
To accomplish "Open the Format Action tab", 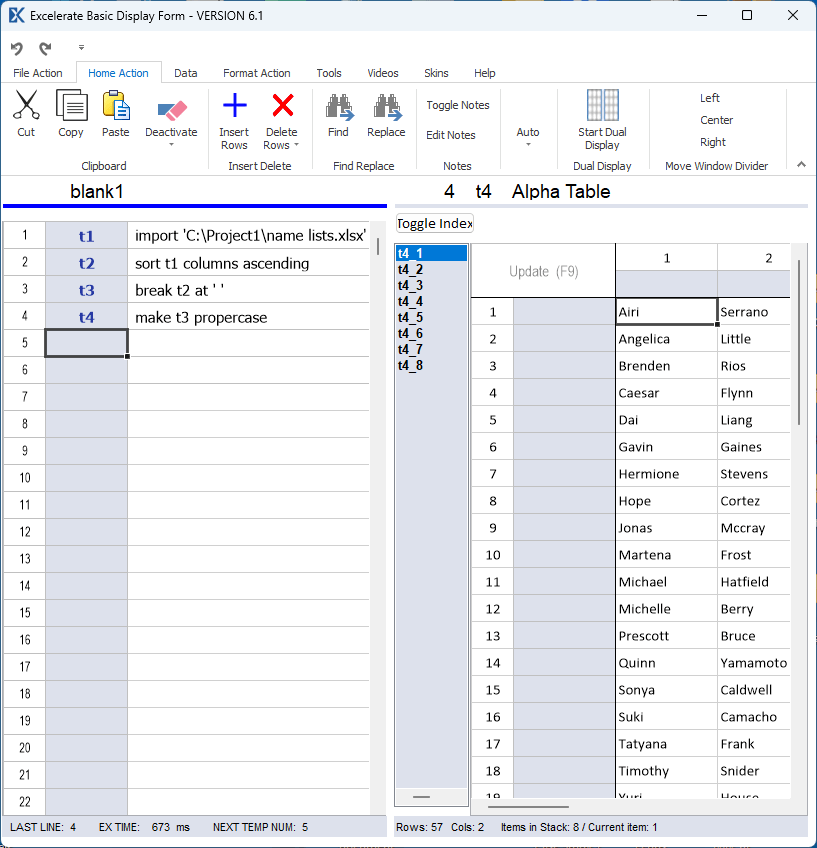I will coord(257,73).
